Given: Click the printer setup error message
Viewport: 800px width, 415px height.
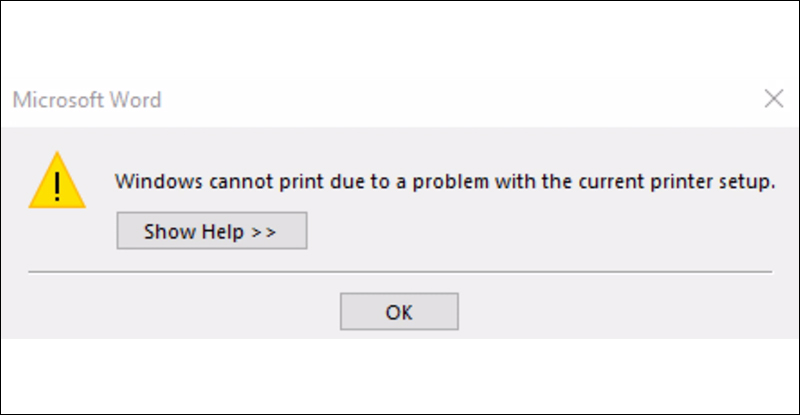Looking at the screenshot, I should pyautogui.click(x=445, y=183).
